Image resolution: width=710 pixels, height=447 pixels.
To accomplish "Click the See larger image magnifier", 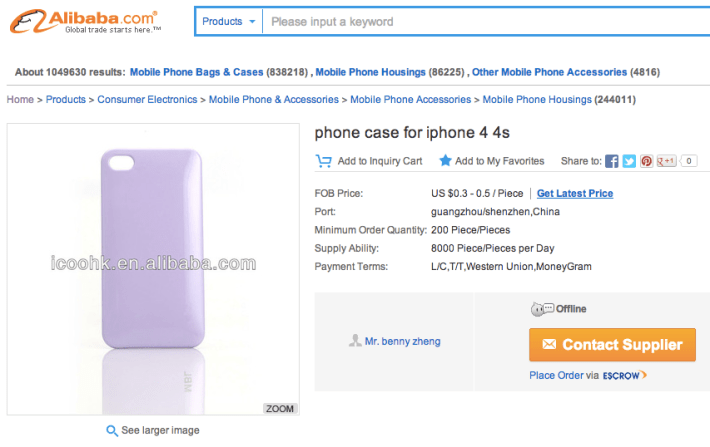I will click(113, 430).
